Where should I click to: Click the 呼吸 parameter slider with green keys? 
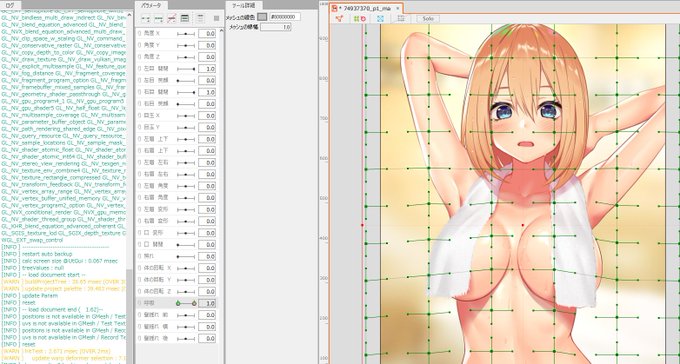(x=186, y=303)
